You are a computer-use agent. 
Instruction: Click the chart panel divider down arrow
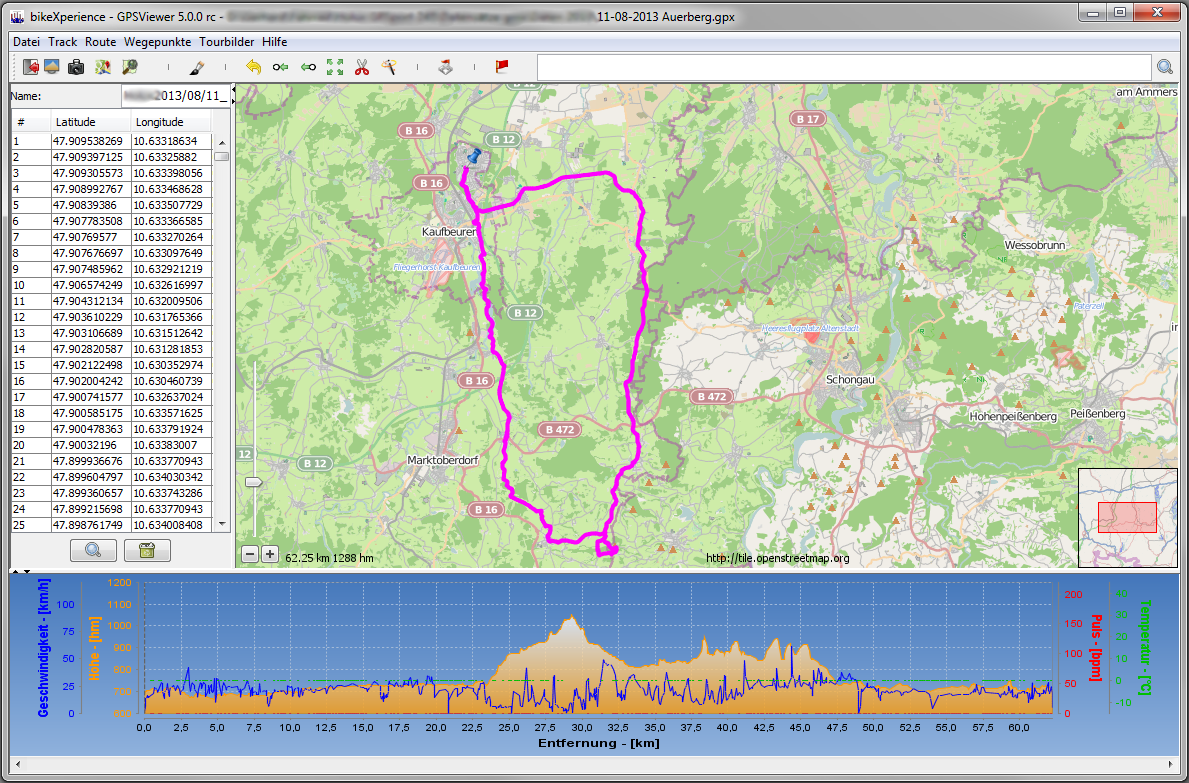coord(25,572)
